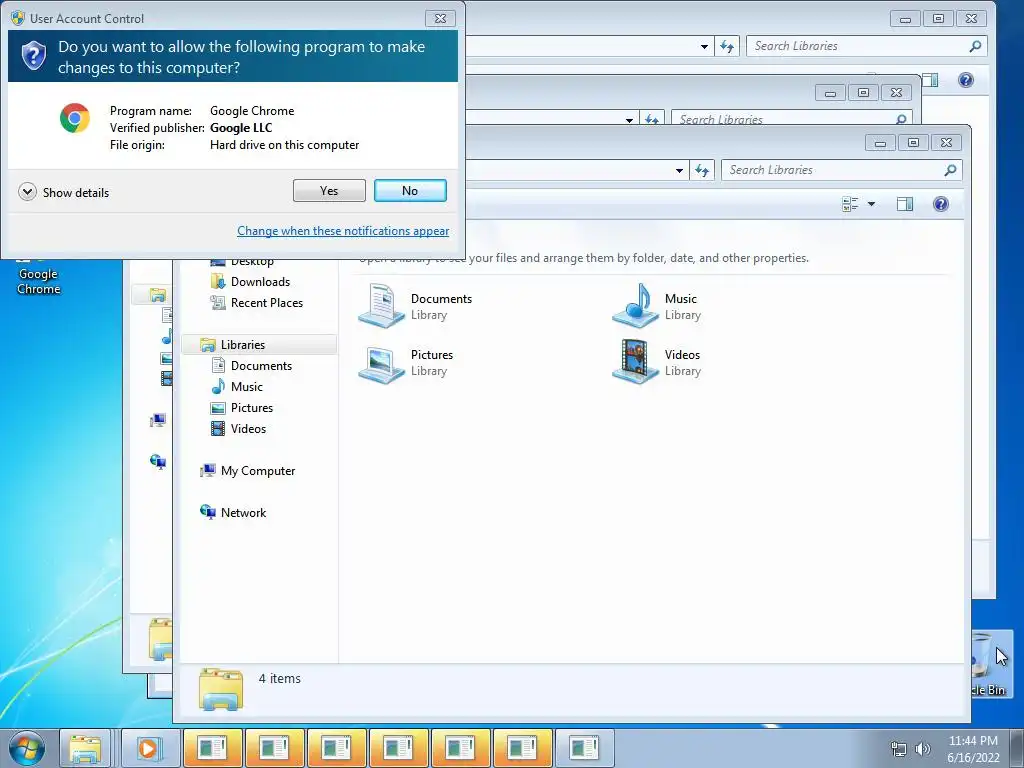
Task: Click the Network globe icon in the sidebar
Action: point(208,512)
